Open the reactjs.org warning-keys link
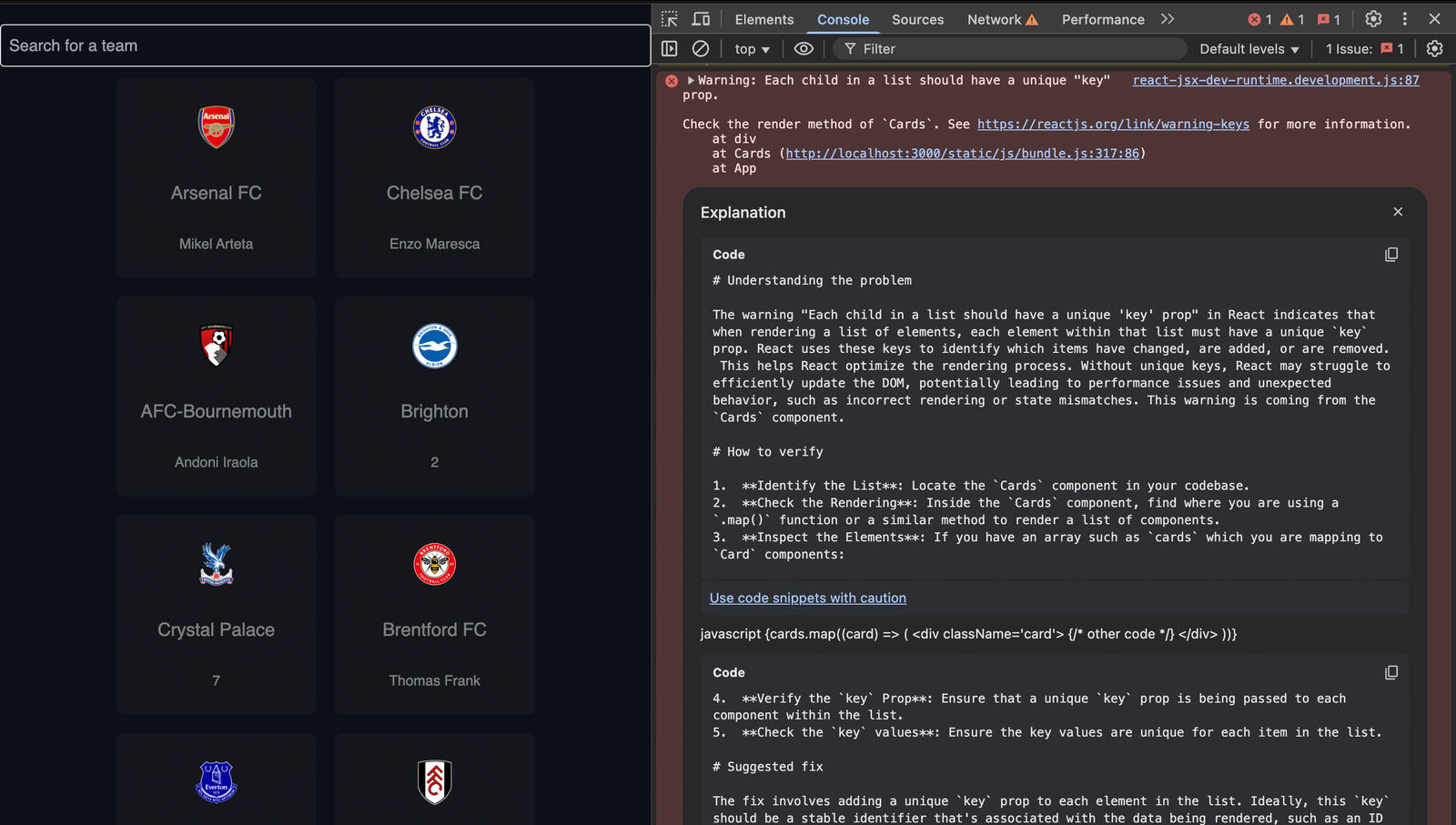 (1113, 125)
